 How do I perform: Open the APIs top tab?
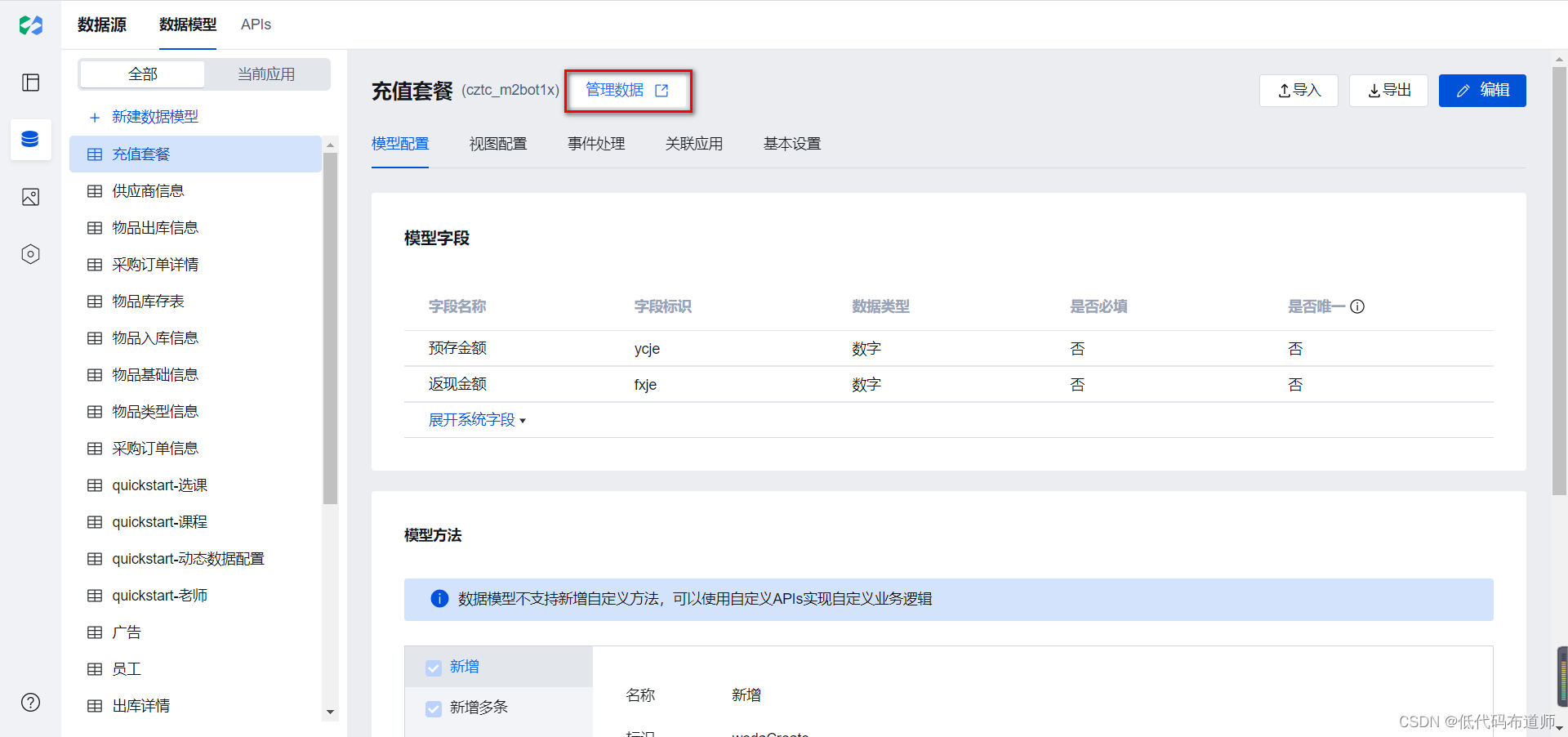(x=256, y=25)
